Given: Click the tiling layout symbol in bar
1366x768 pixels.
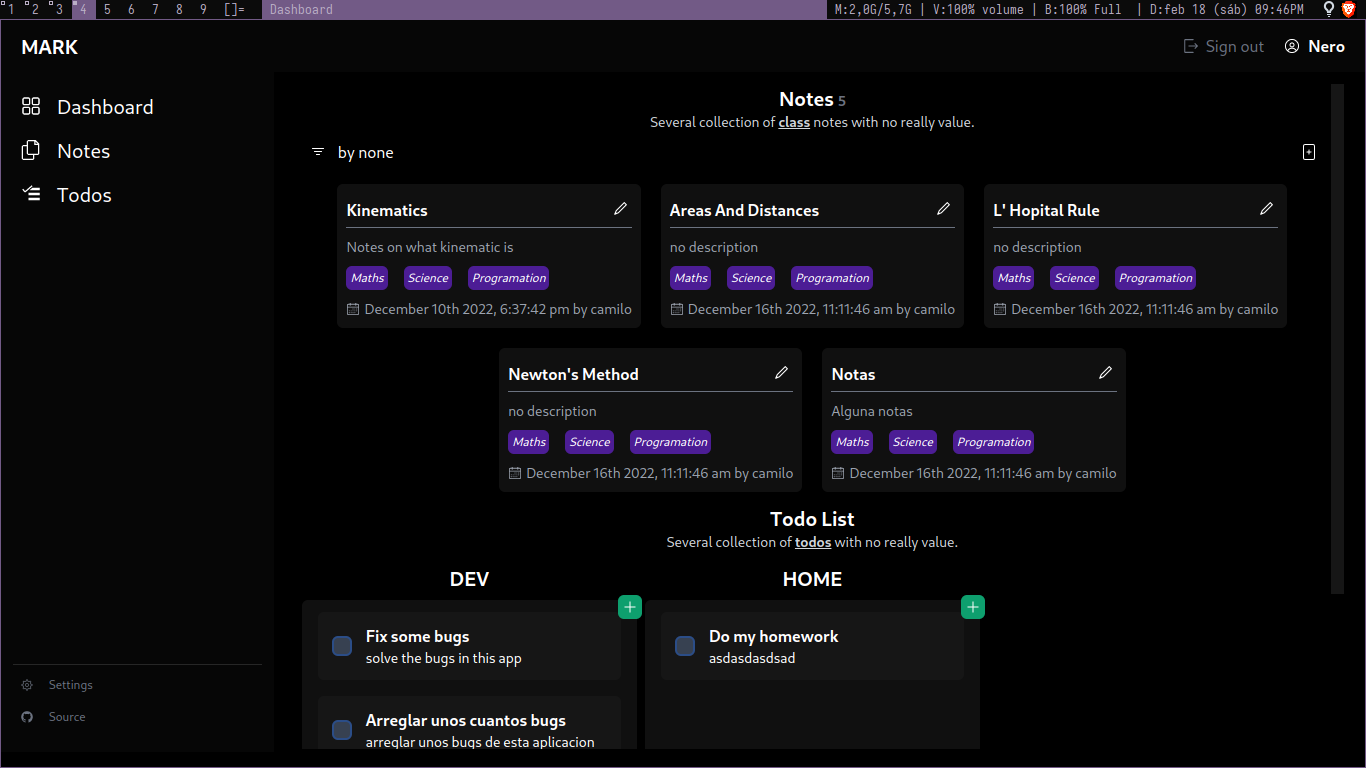Looking at the screenshot, I should tap(234, 9).
